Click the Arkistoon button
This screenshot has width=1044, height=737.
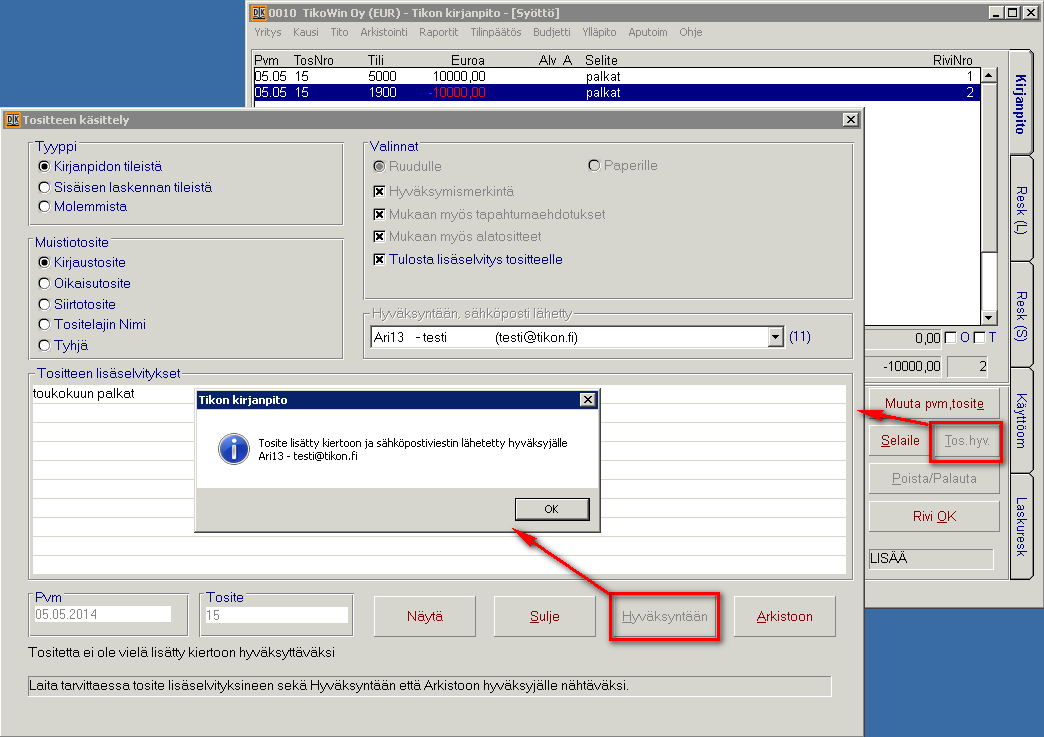tap(784, 616)
